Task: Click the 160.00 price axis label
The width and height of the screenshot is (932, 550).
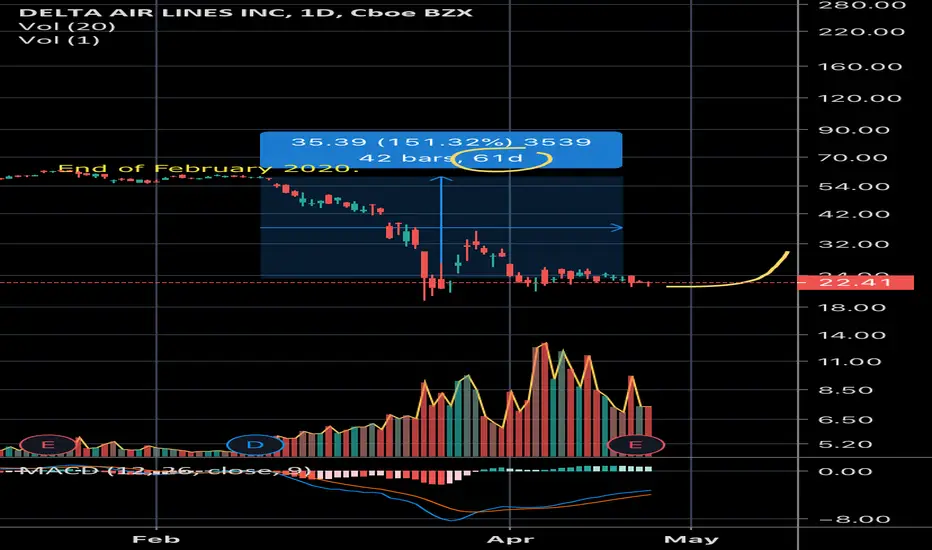Action: point(861,66)
